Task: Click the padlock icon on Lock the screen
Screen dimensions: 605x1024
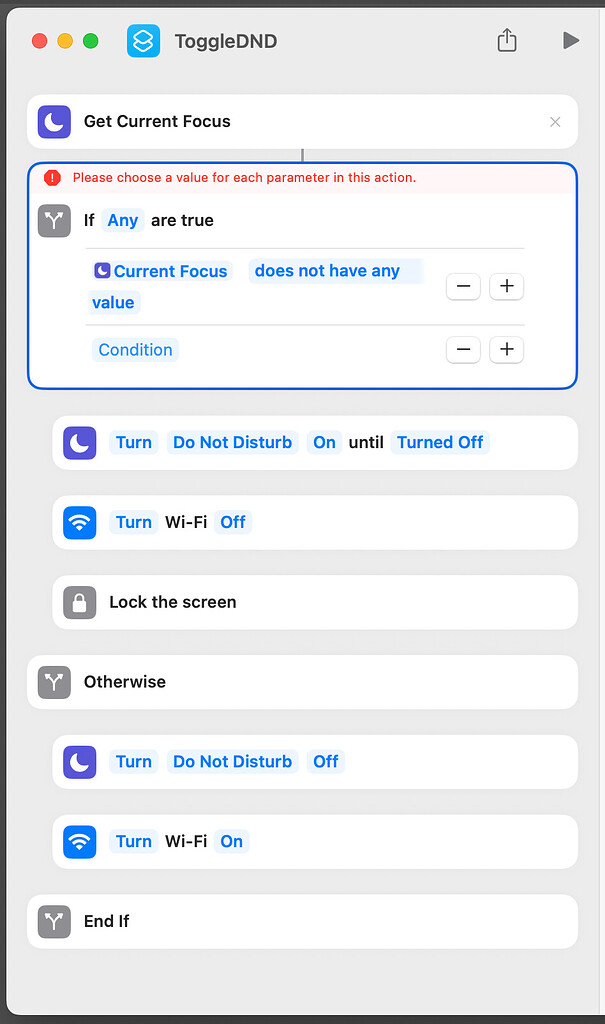Action: pyautogui.click(x=79, y=602)
